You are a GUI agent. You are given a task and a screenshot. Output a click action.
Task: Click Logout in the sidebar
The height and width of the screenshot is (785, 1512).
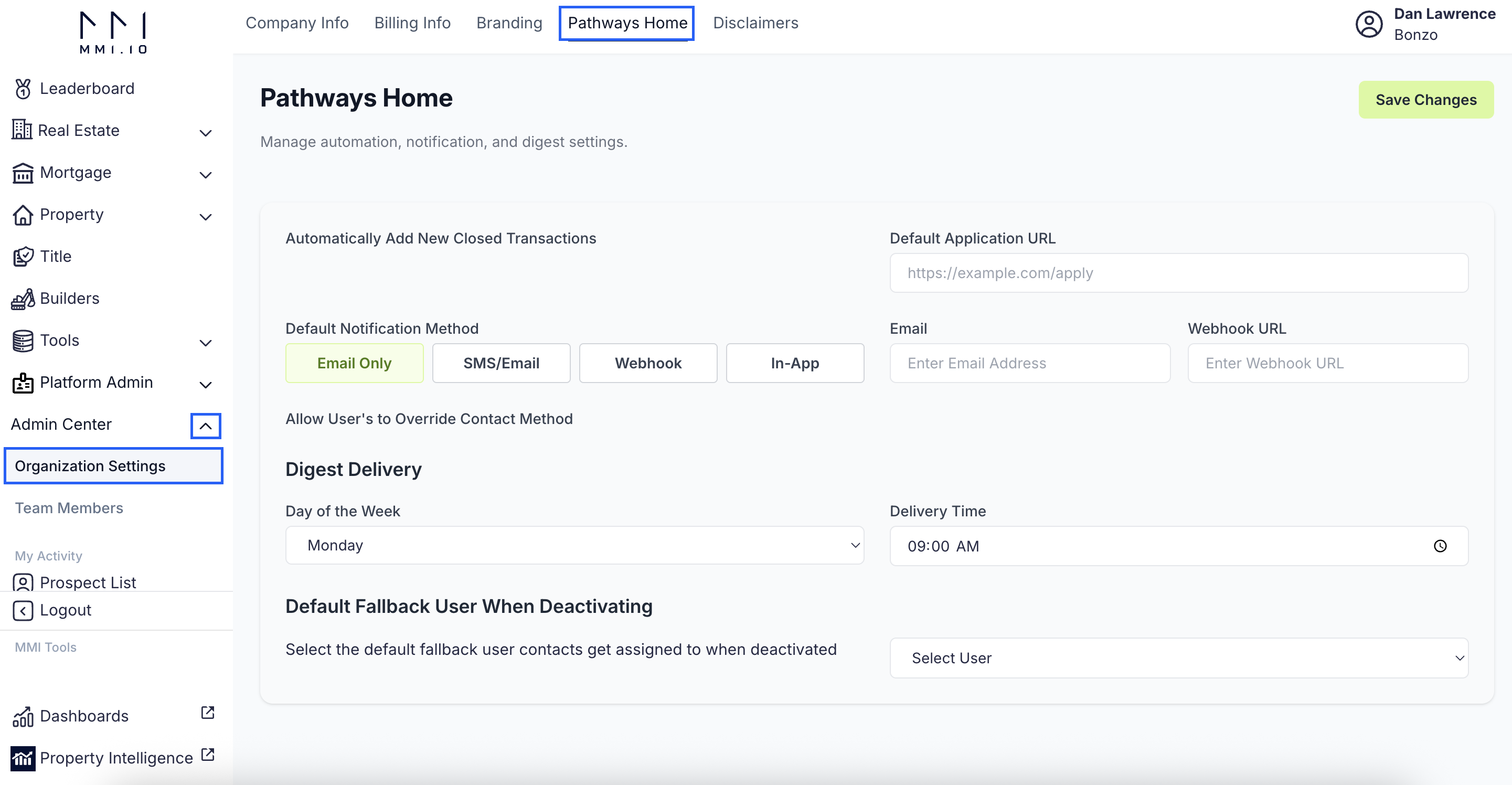[x=66, y=610]
